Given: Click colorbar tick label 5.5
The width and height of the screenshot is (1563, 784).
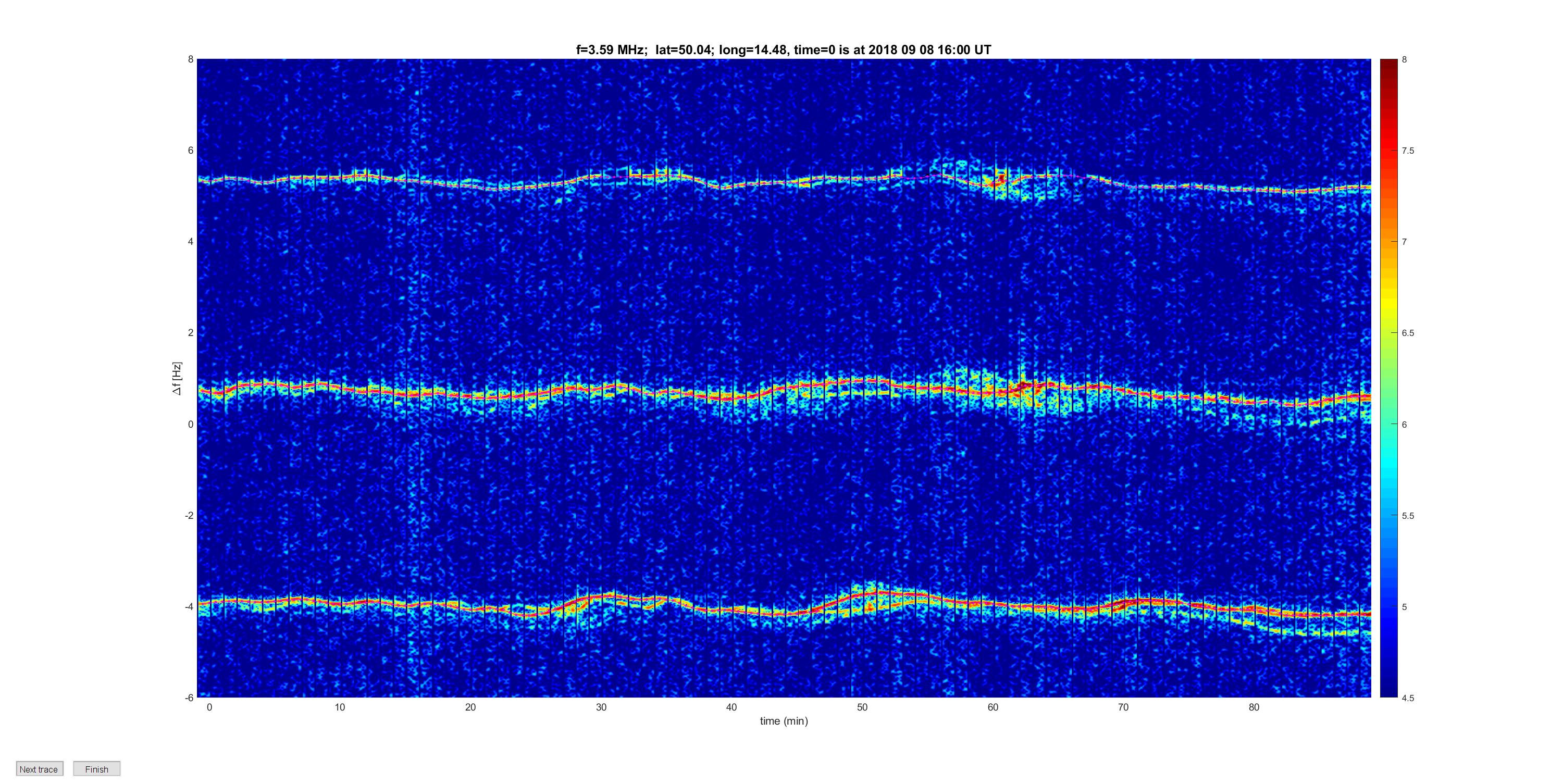Looking at the screenshot, I should (1409, 516).
